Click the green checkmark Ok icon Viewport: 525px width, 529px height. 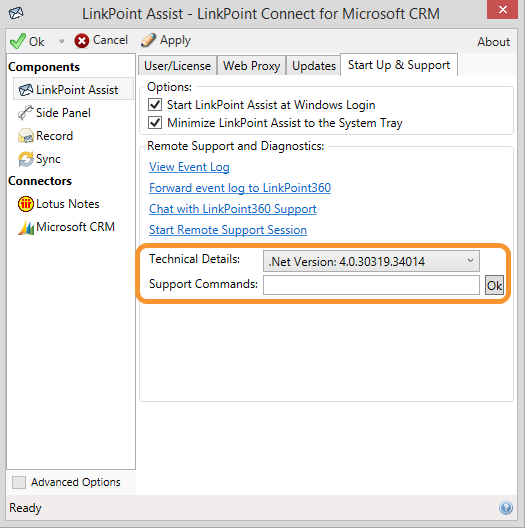click(x=18, y=41)
